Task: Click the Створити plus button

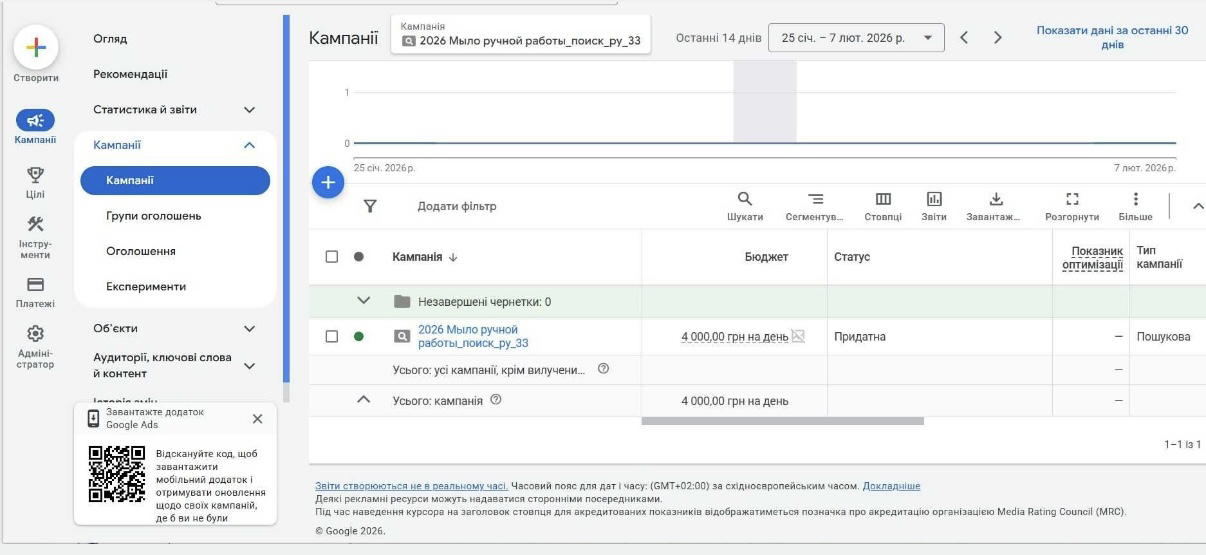Action: click(36, 47)
